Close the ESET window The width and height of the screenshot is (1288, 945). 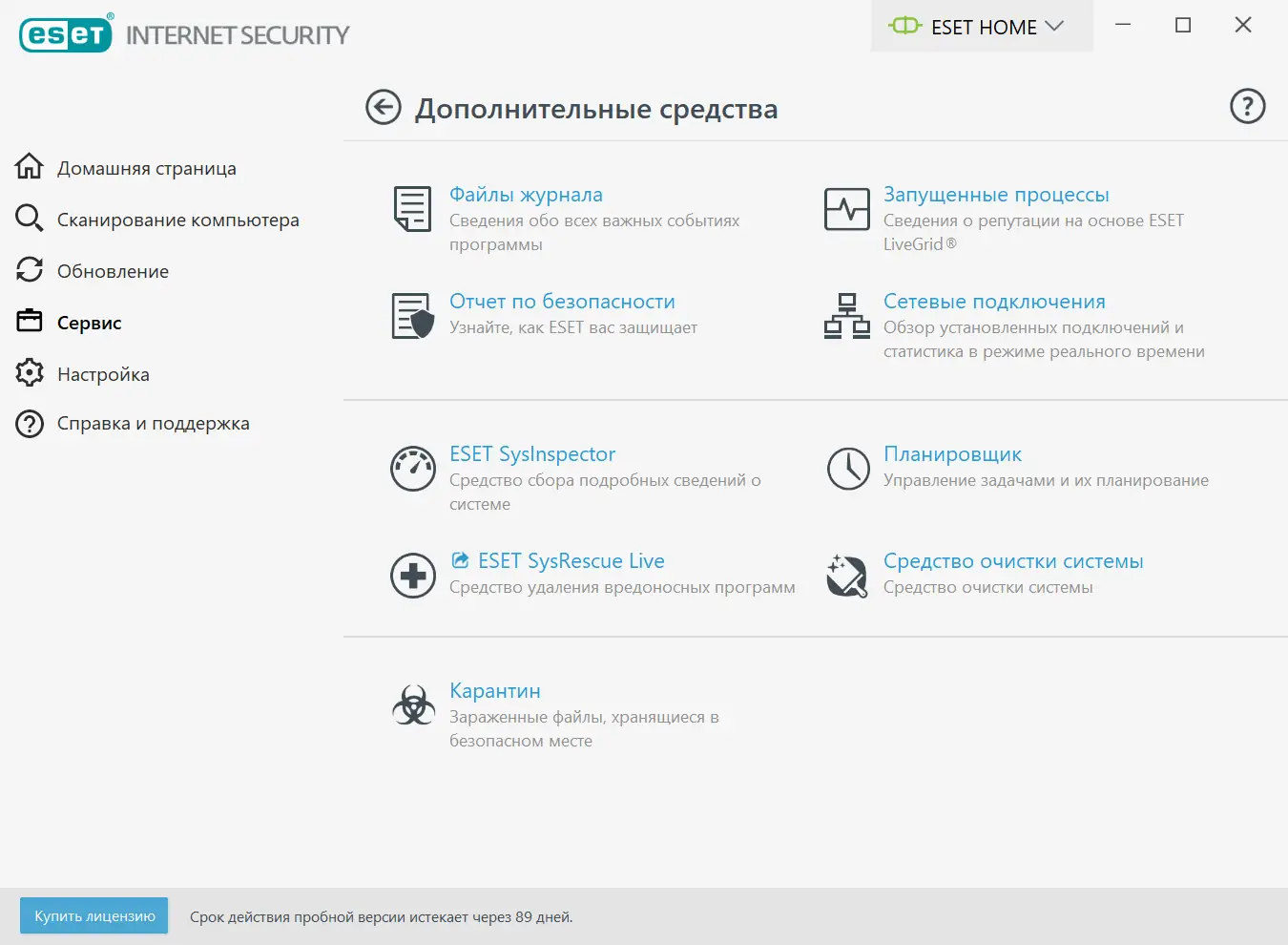tap(1243, 25)
